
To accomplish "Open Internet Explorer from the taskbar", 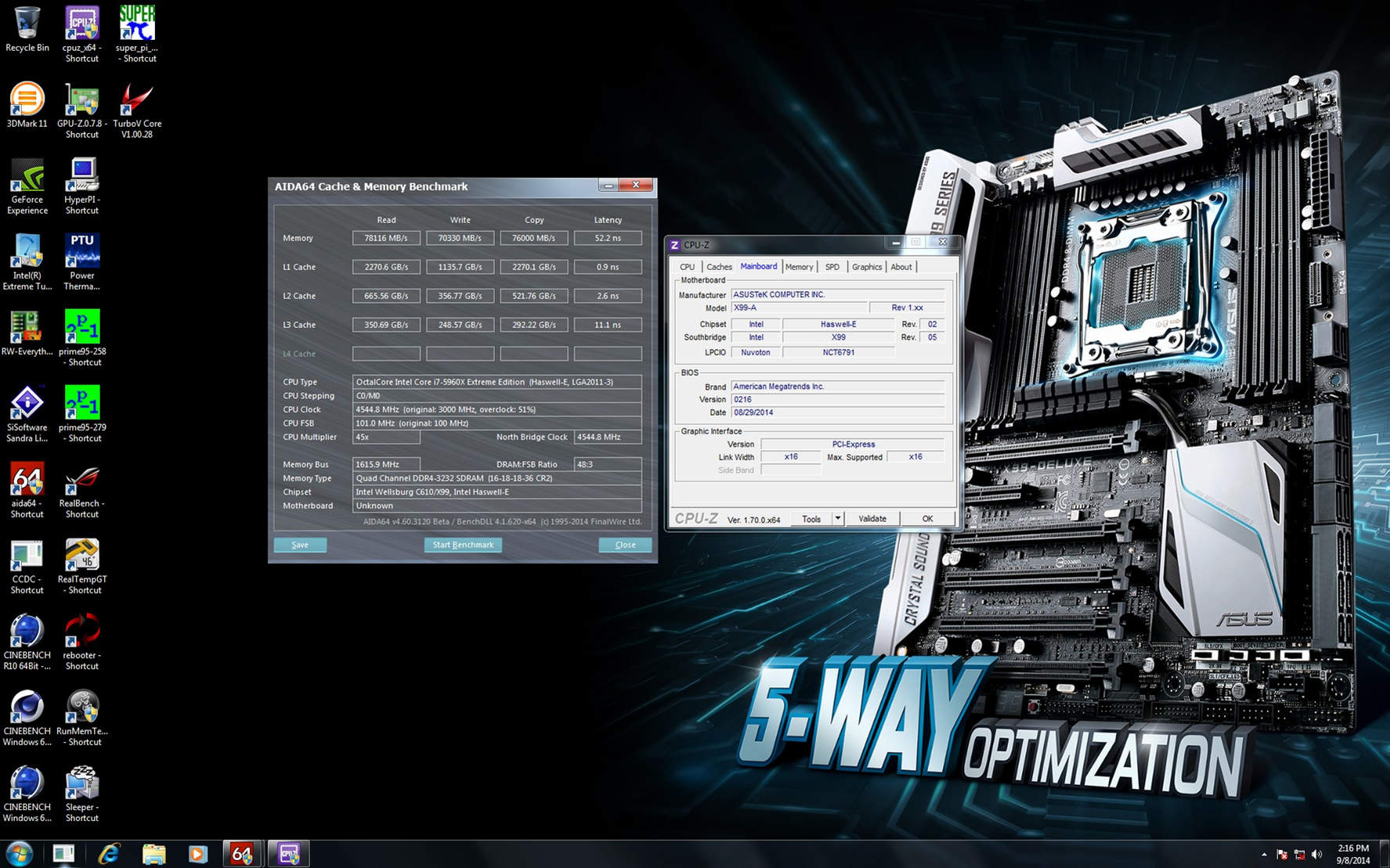I will (109, 854).
